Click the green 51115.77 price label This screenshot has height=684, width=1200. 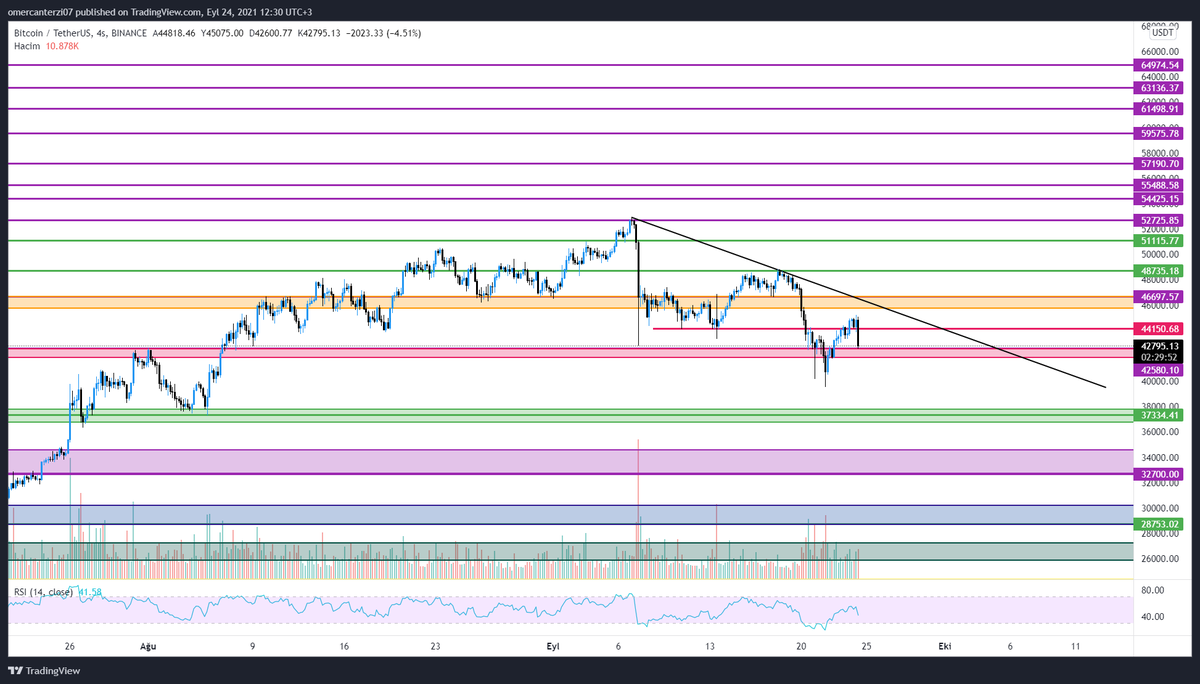[x=1159, y=240]
